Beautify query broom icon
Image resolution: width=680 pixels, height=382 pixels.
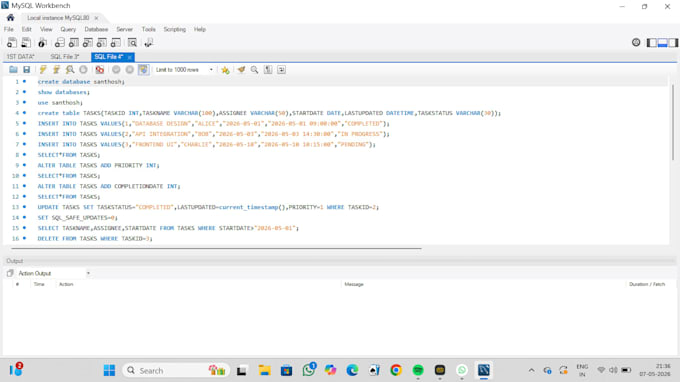click(x=241, y=69)
